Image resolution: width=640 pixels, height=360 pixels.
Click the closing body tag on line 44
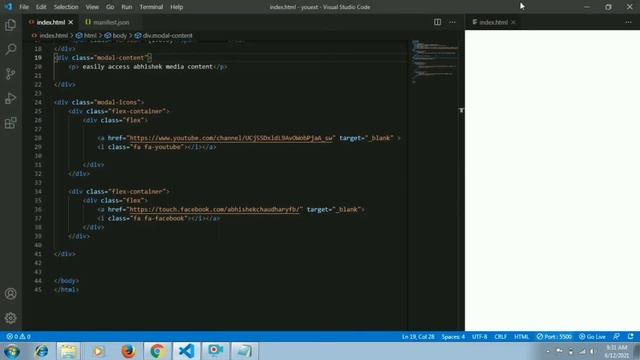(x=66, y=281)
